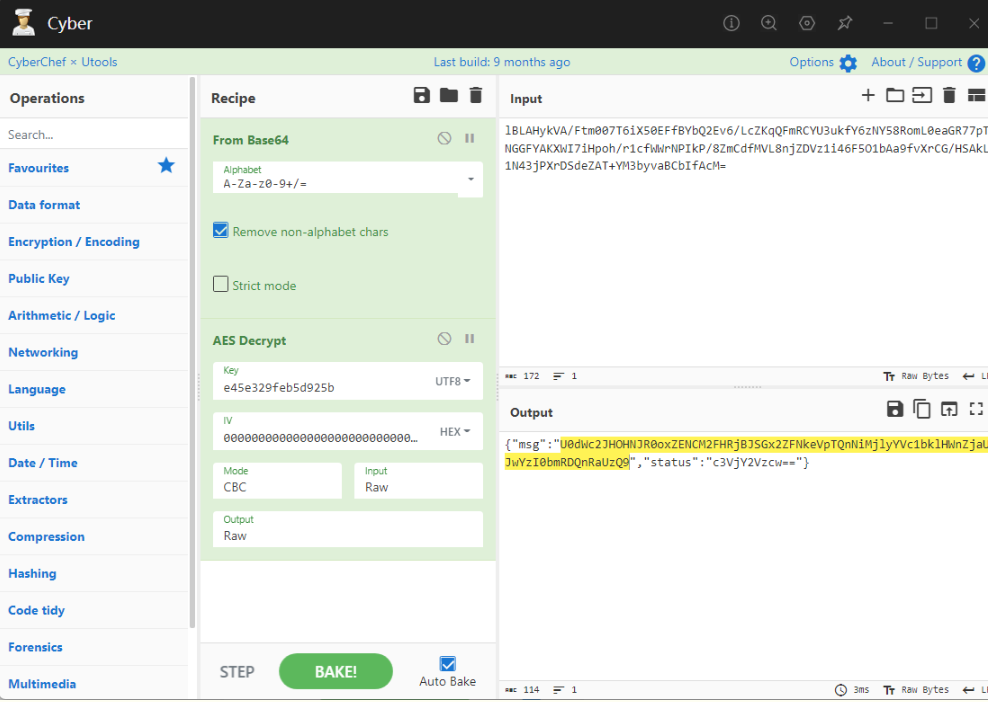Click the info icon in the title bar

coord(731,23)
